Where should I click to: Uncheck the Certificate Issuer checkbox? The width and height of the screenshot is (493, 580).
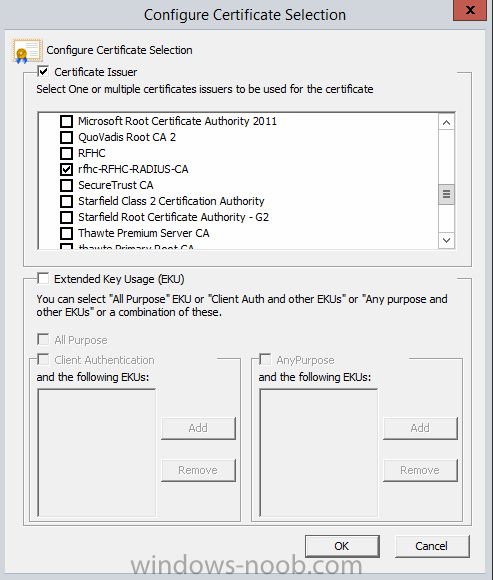click(x=43, y=71)
